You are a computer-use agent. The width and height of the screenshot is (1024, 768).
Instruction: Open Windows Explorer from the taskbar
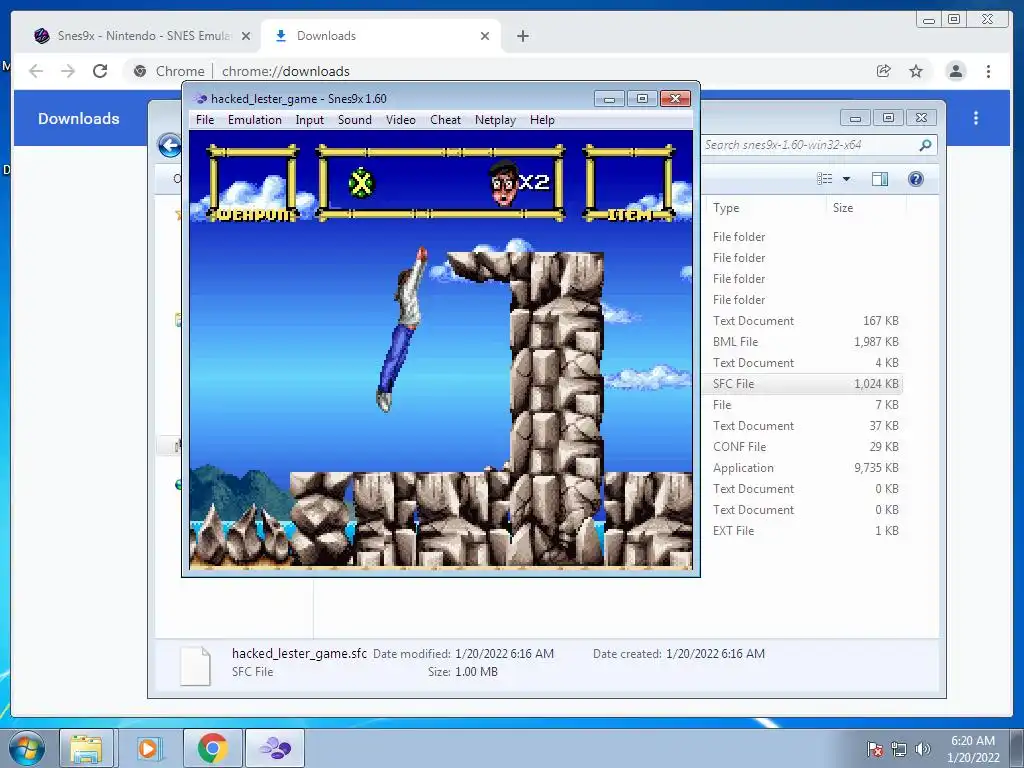pos(86,748)
